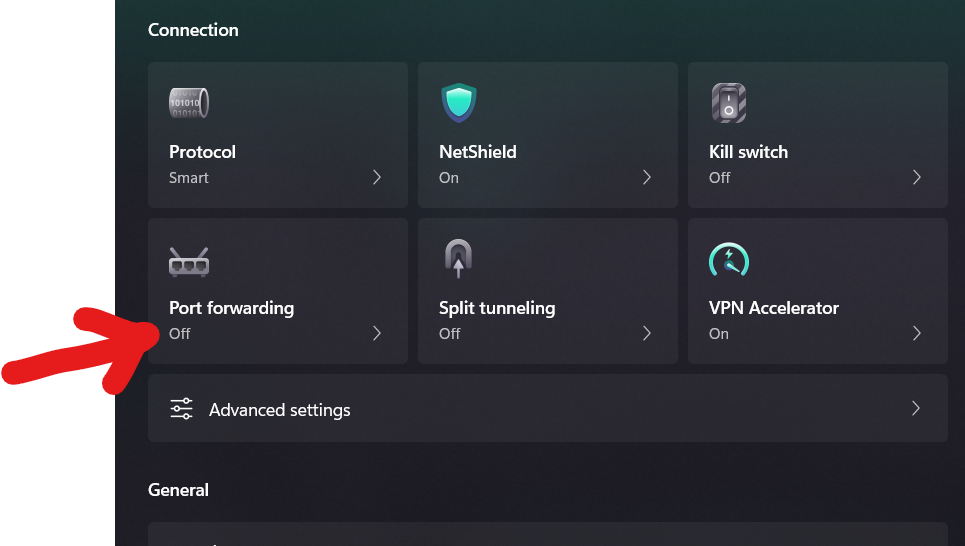The width and height of the screenshot is (965, 546).
Task: Click the General section heading
Action: (x=178, y=490)
